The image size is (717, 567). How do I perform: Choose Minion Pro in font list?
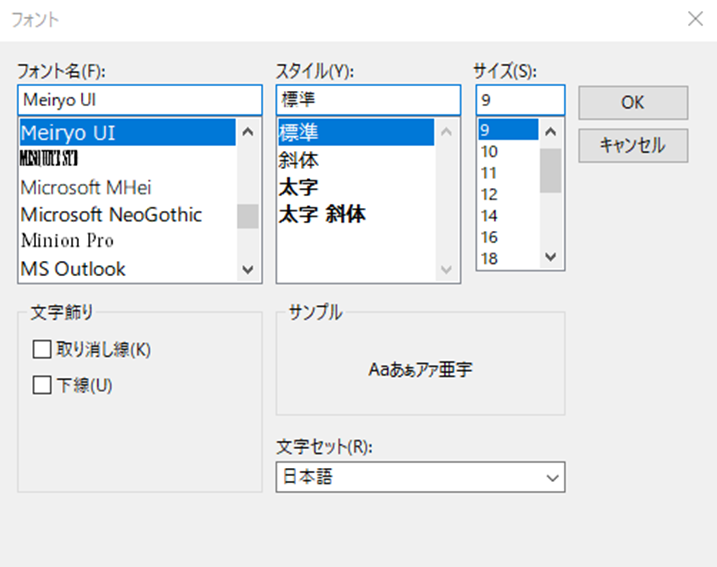coord(68,242)
